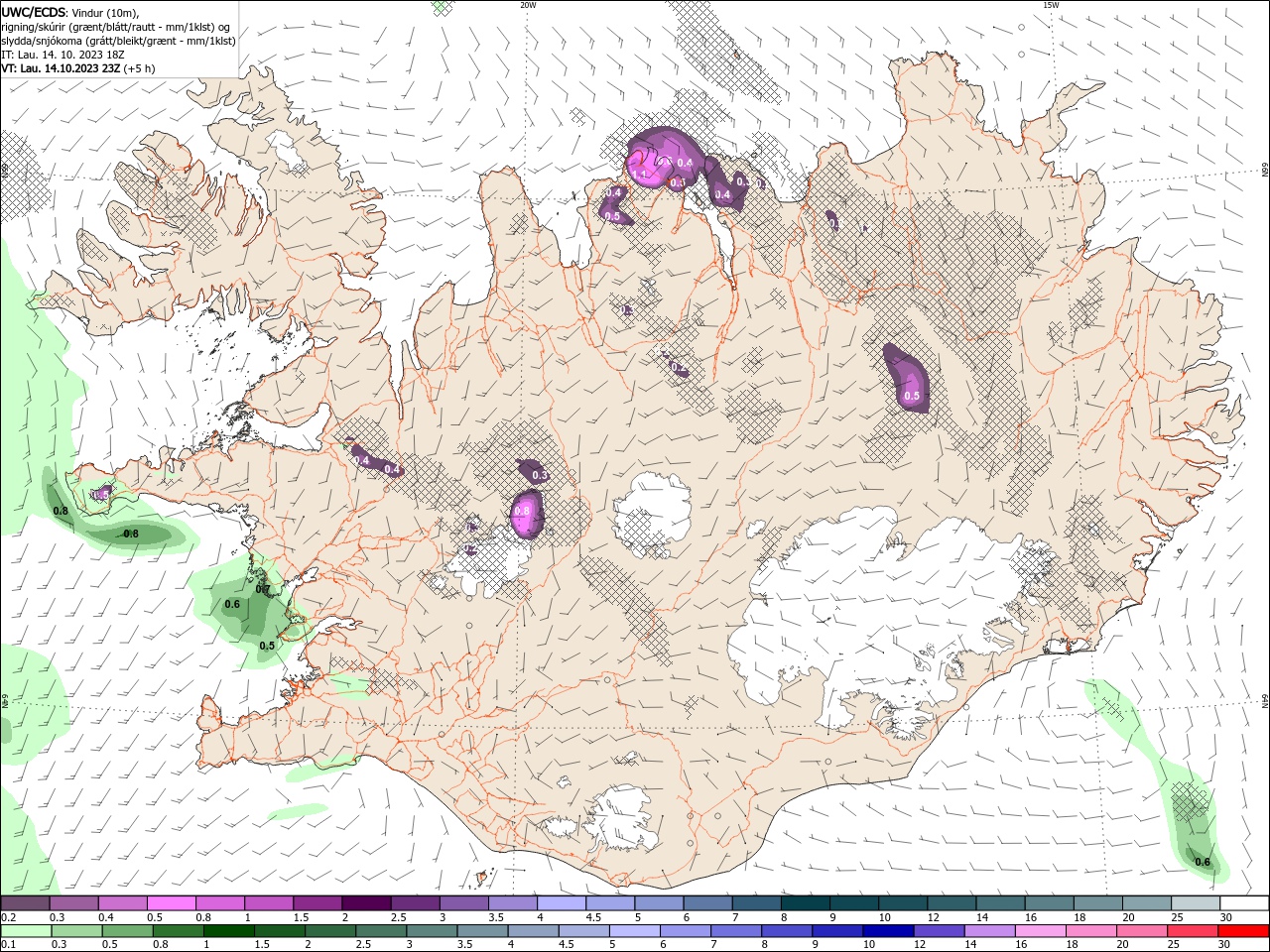
Task: Pick the bright red 30 swatch on rain scale
Action: pos(1242,931)
